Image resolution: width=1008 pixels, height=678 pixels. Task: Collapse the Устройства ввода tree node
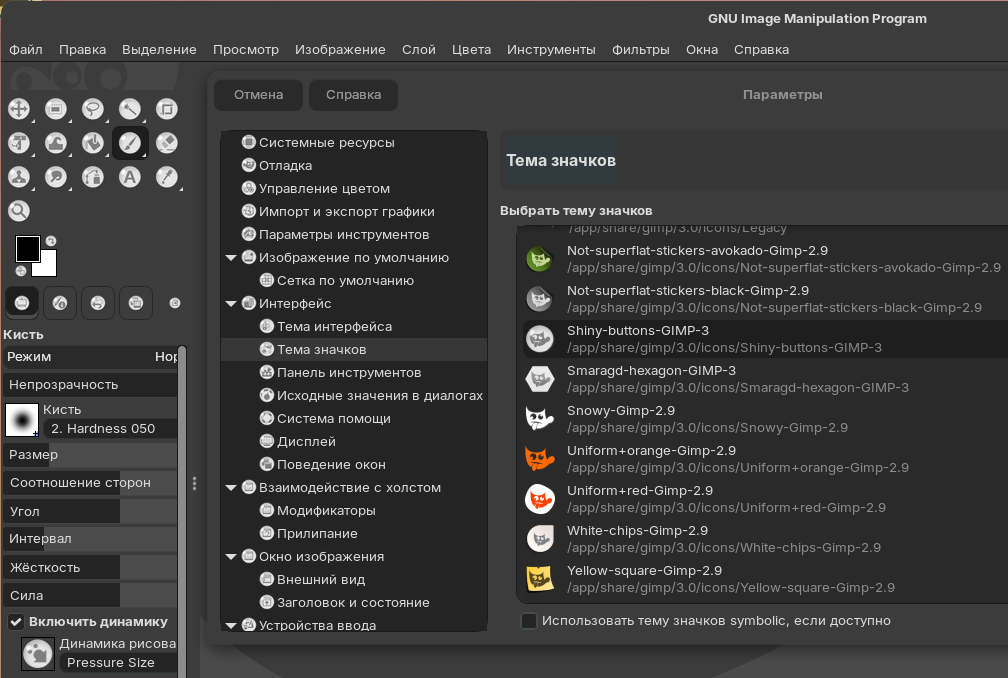pos(231,625)
